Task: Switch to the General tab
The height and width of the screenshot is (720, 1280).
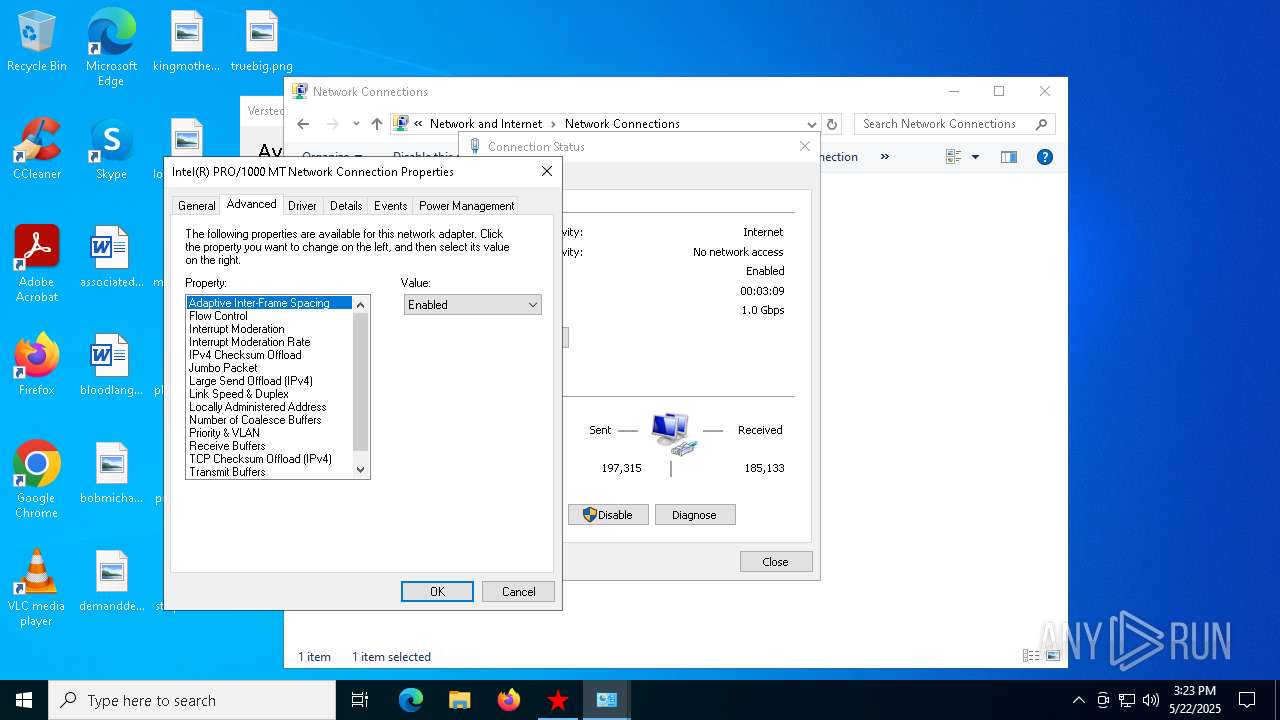Action: click(x=196, y=206)
